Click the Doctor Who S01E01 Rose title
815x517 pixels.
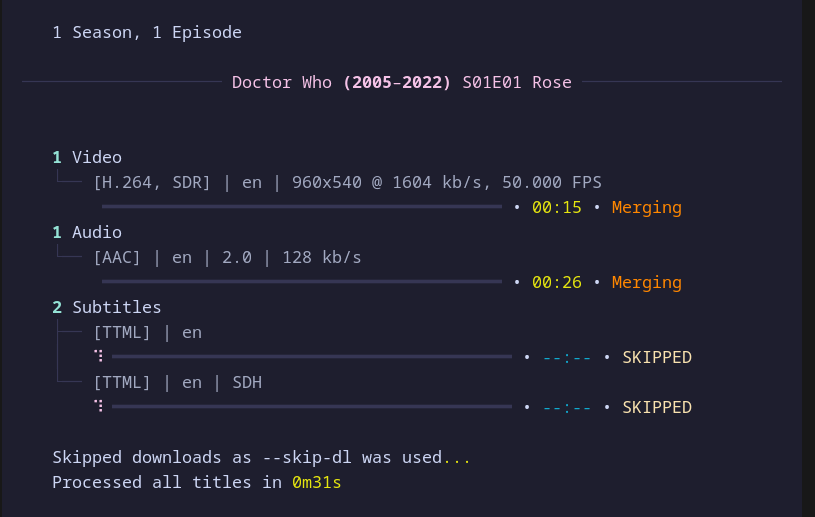[401, 82]
